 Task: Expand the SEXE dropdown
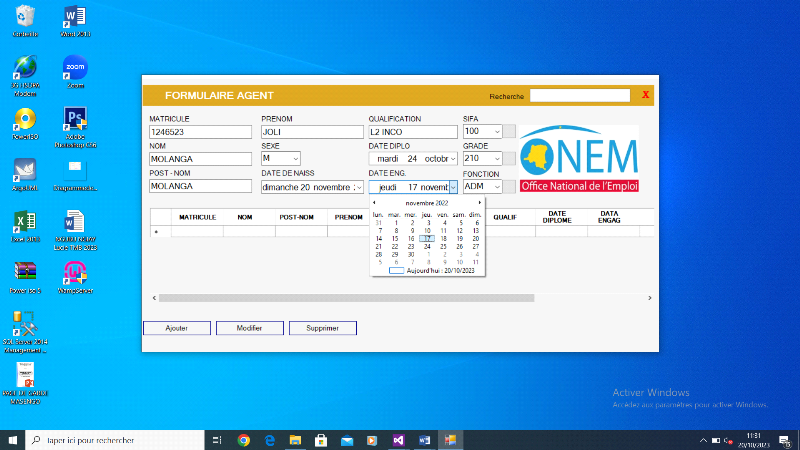[296, 158]
